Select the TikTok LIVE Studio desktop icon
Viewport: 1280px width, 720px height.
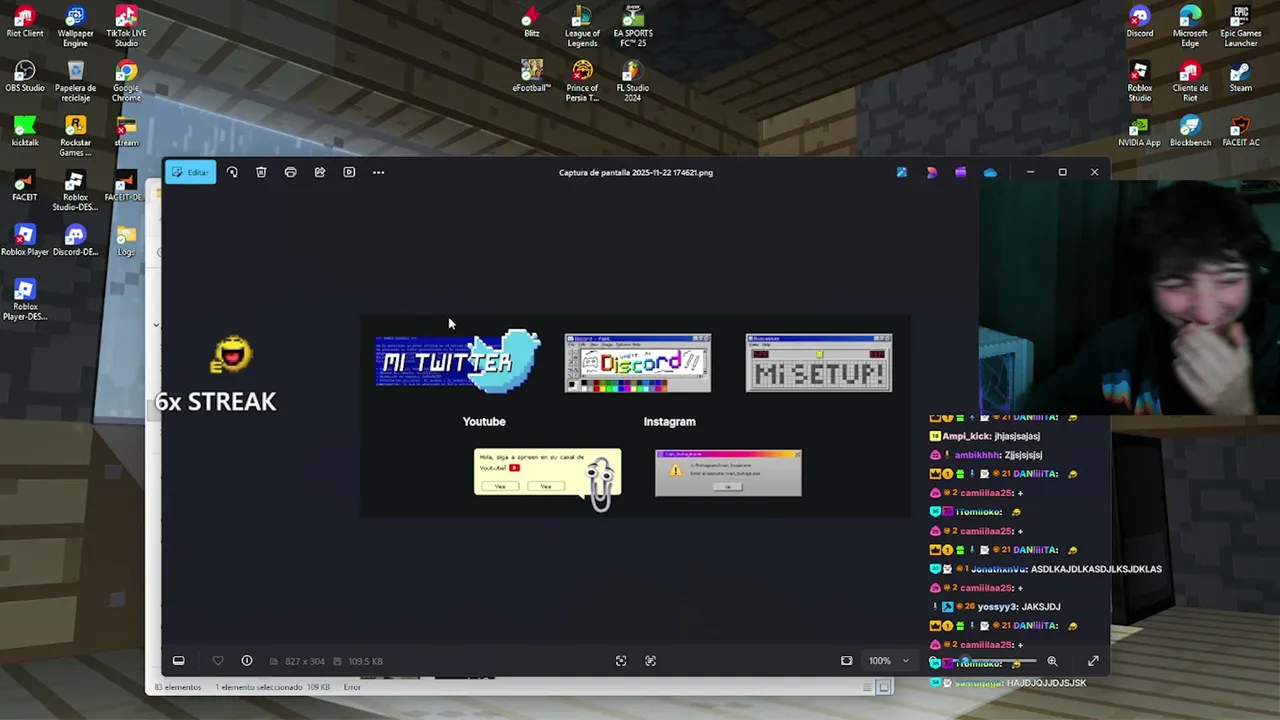[x=126, y=27]
